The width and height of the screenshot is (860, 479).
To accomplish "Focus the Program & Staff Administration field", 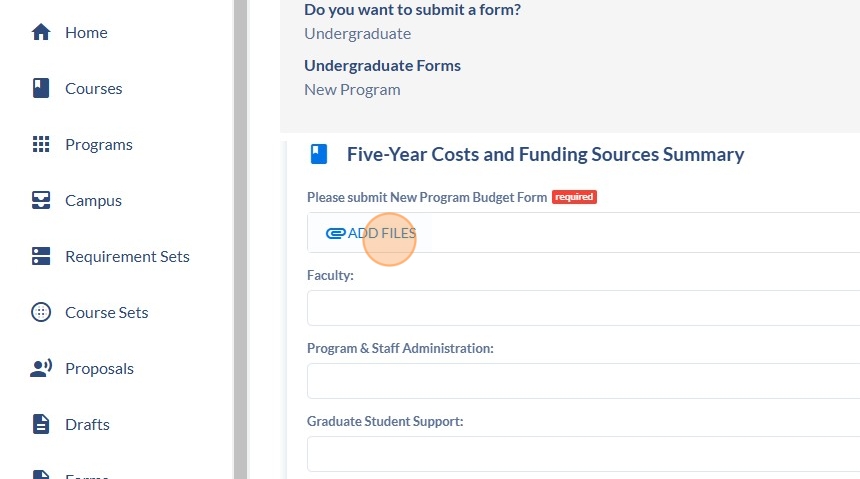I will 584,381.
